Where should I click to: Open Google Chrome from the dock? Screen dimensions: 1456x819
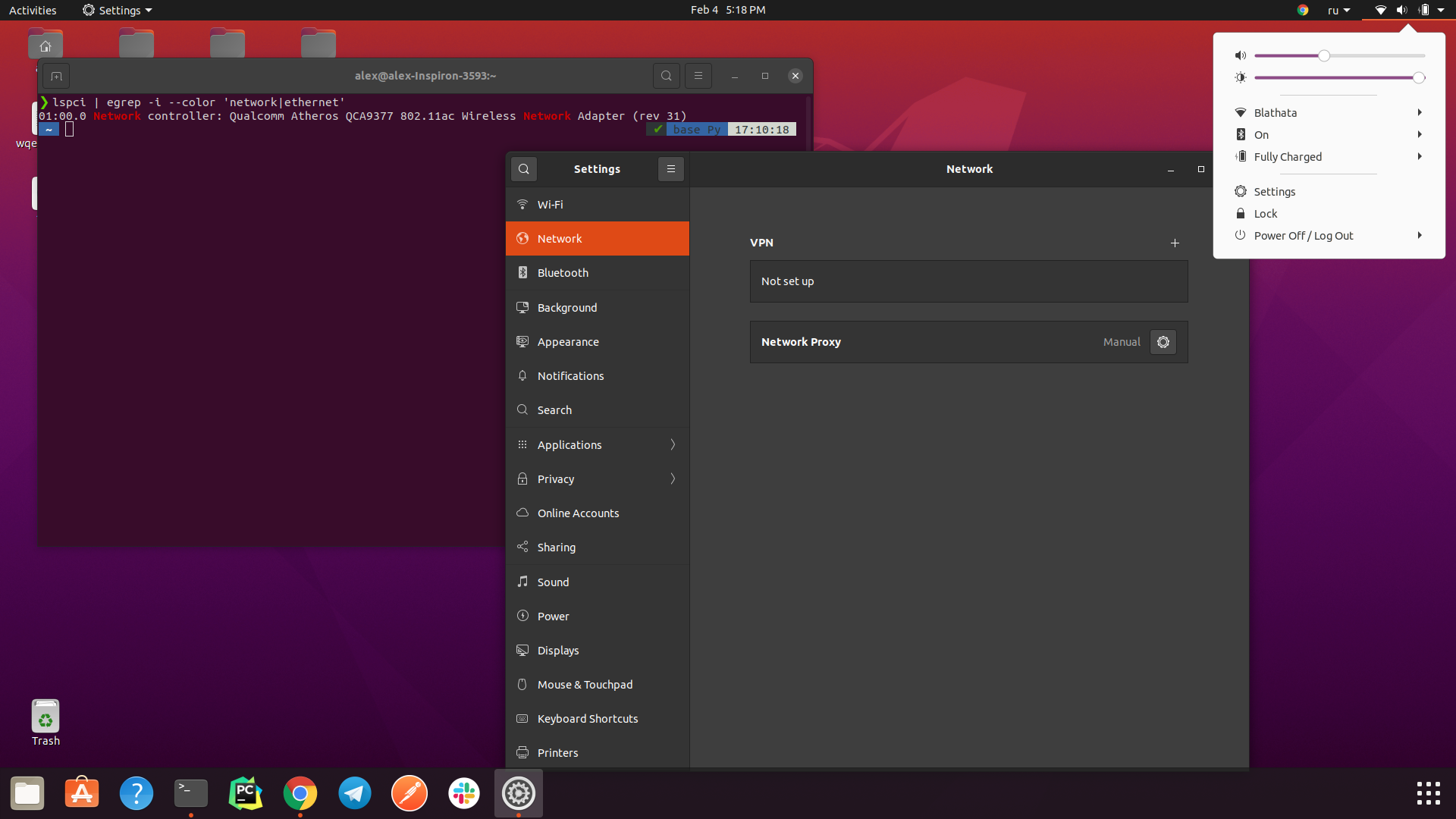(x=300, y=793)
